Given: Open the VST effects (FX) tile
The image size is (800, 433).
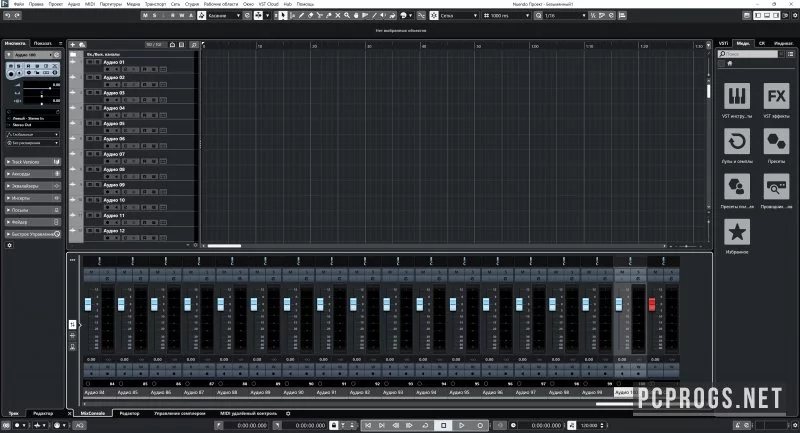Looking at the screenshot, I should coord(776,96).
